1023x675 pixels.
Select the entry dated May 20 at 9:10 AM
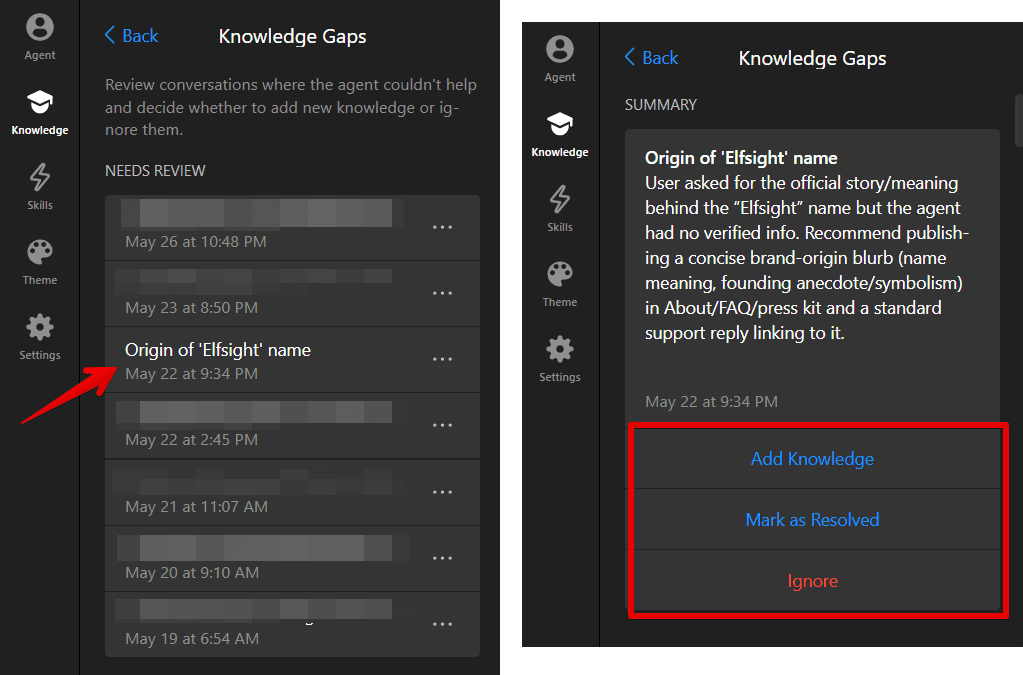pos(292,559)
